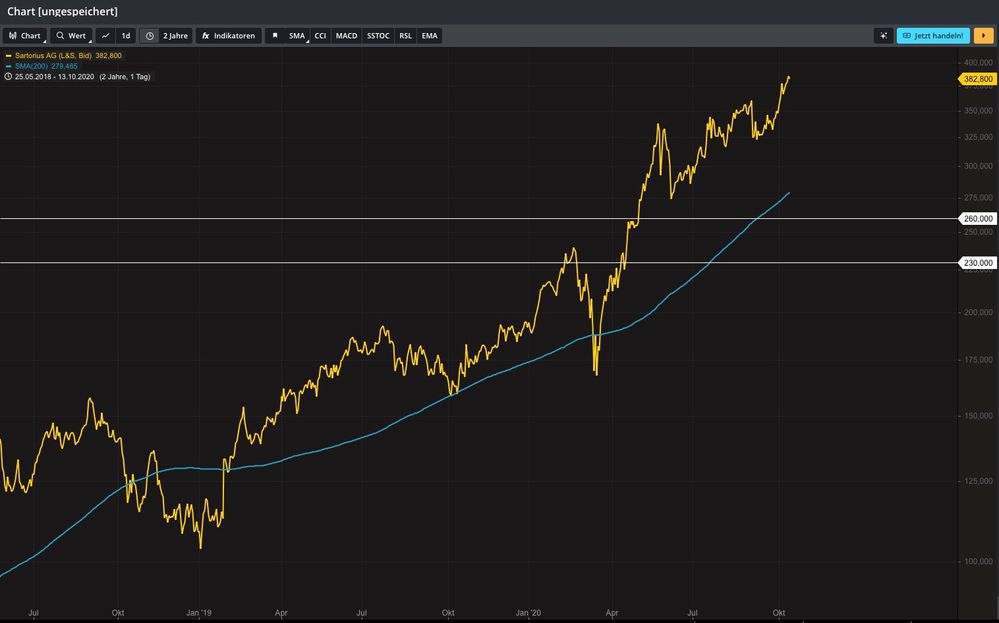This screenshot has height=623, width=999.
Task: Enable the SSTOC indicator
Action: (x=378, y=36)
